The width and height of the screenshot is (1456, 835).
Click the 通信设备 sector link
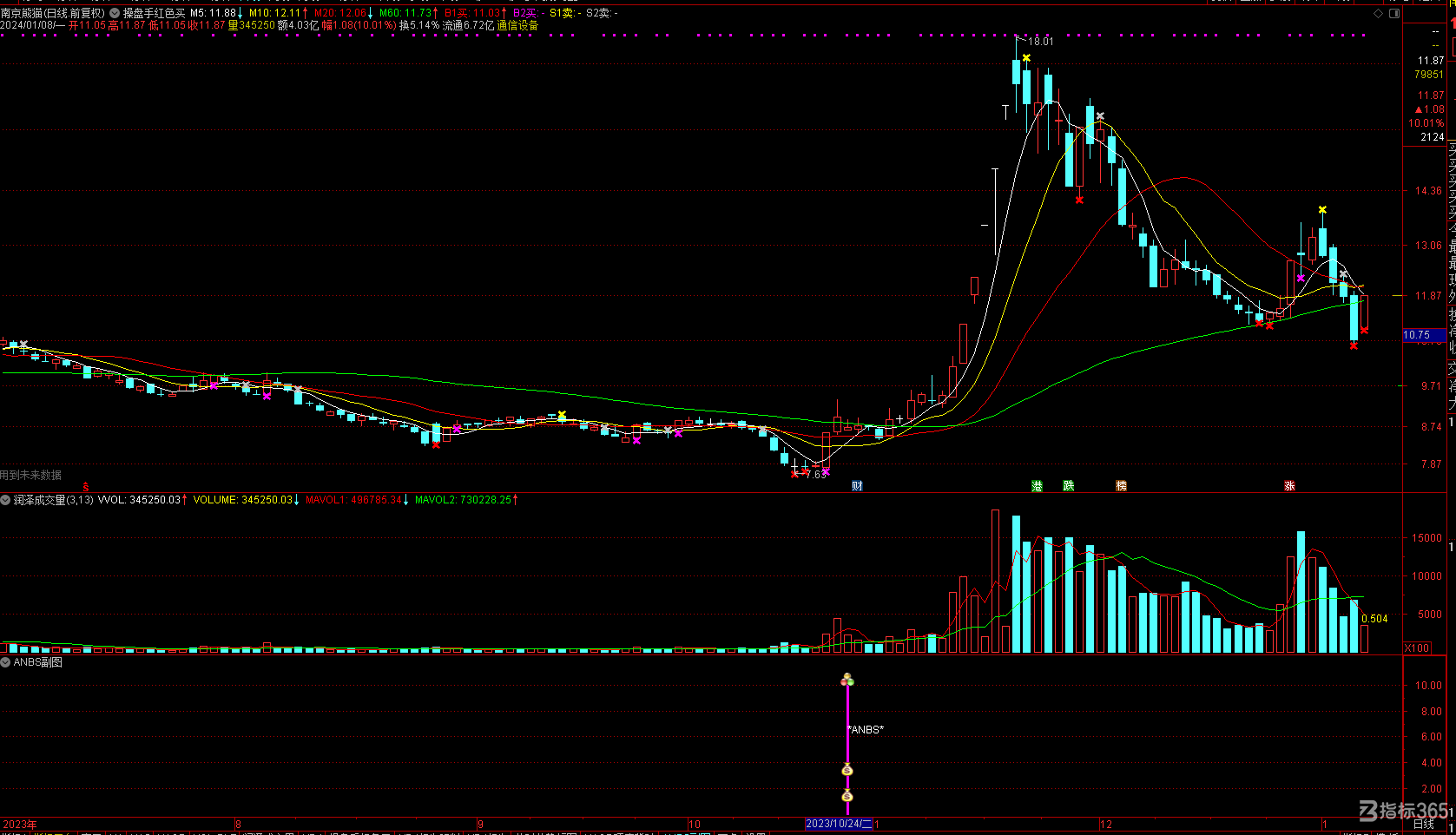point(517,25)
